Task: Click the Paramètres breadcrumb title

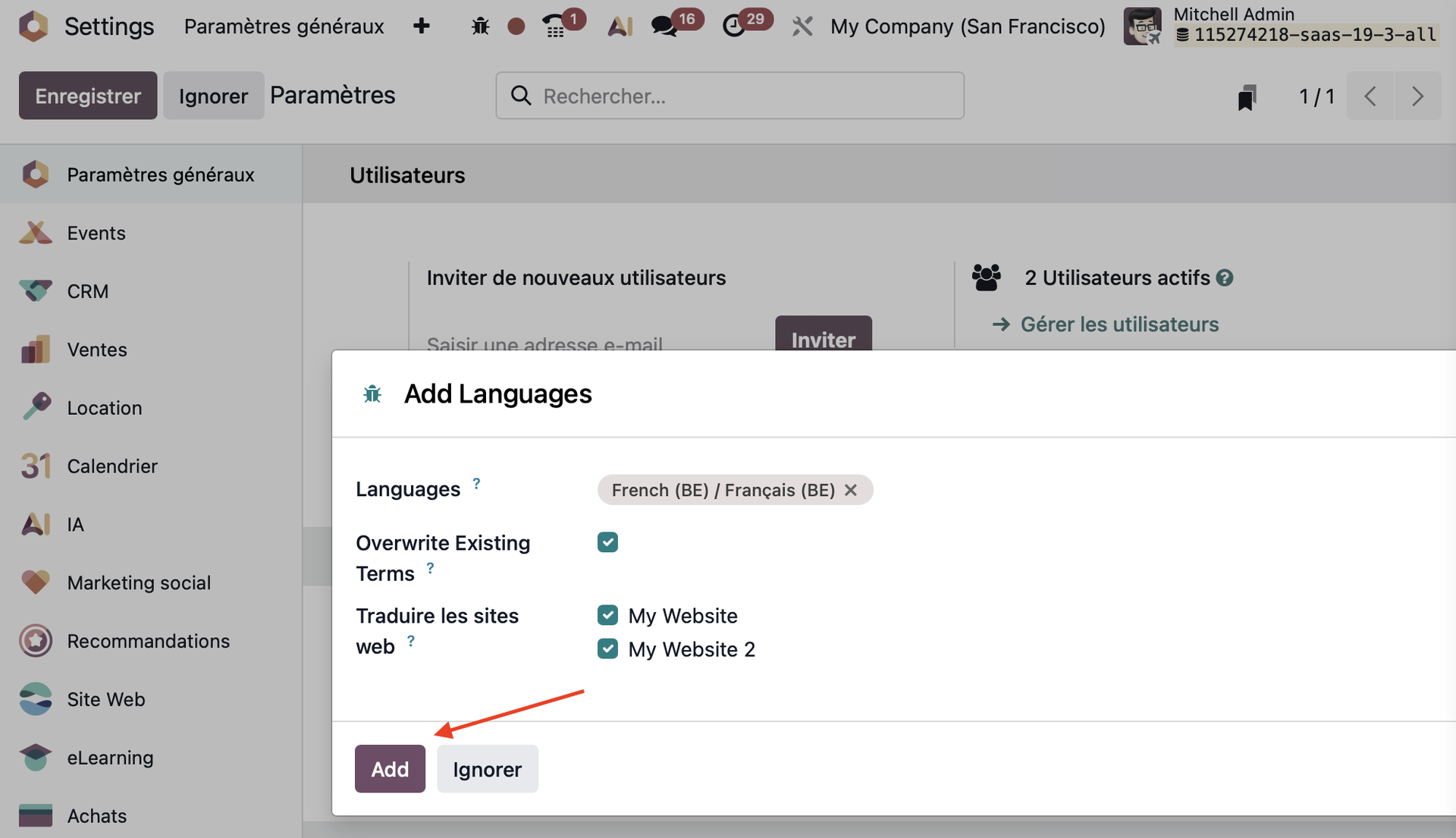Action: click(x=332, y=96)
